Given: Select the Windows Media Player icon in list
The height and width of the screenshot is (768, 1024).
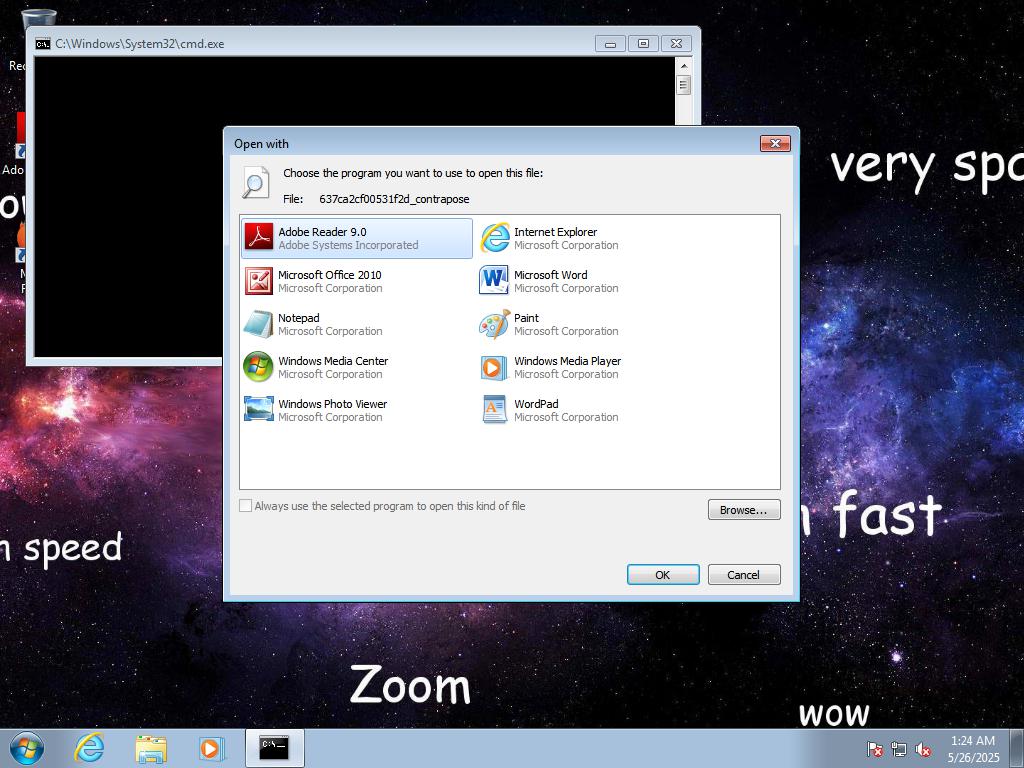Looking at the screenshot, I should [494, 367].
